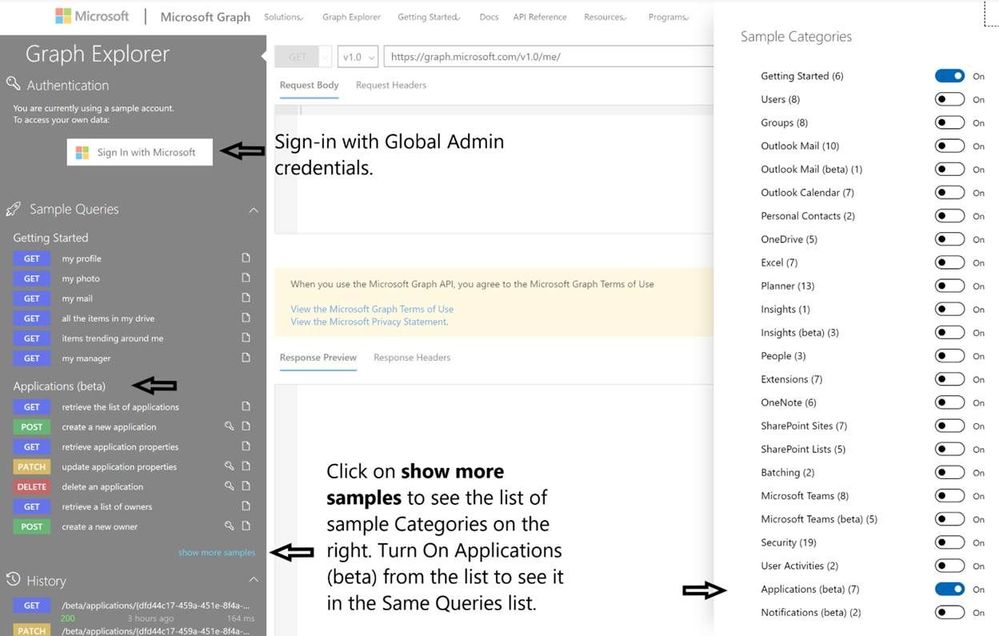999x636 pixels.
Task: Collapse the History section
Action: tap(254, 579)
